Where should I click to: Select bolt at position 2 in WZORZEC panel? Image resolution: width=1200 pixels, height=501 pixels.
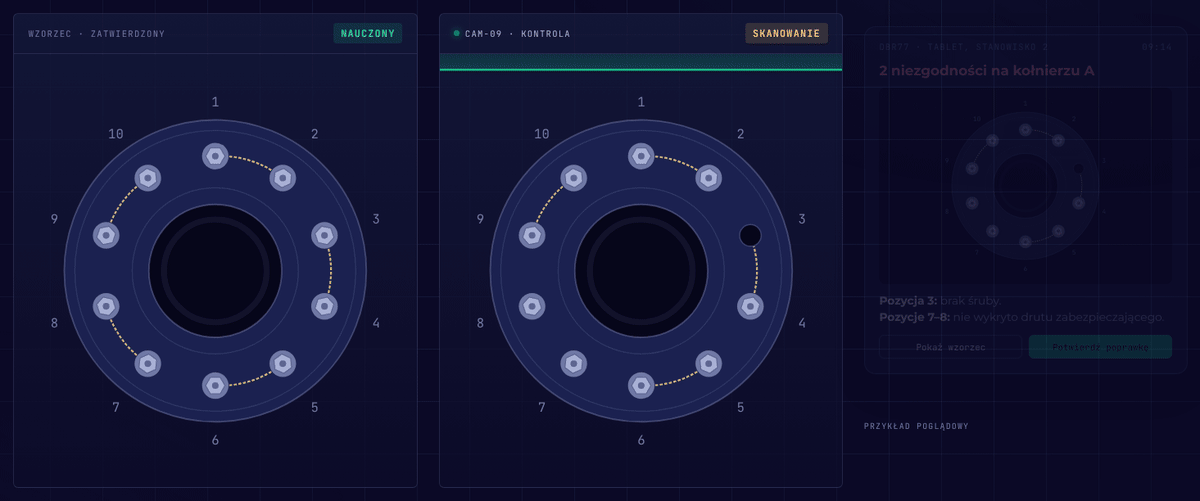[x=283, y=177]
